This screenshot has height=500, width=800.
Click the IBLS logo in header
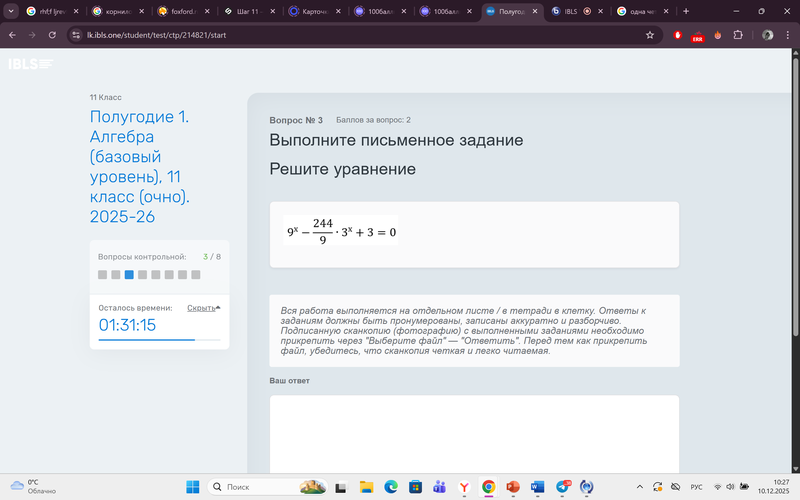[31, 64]
